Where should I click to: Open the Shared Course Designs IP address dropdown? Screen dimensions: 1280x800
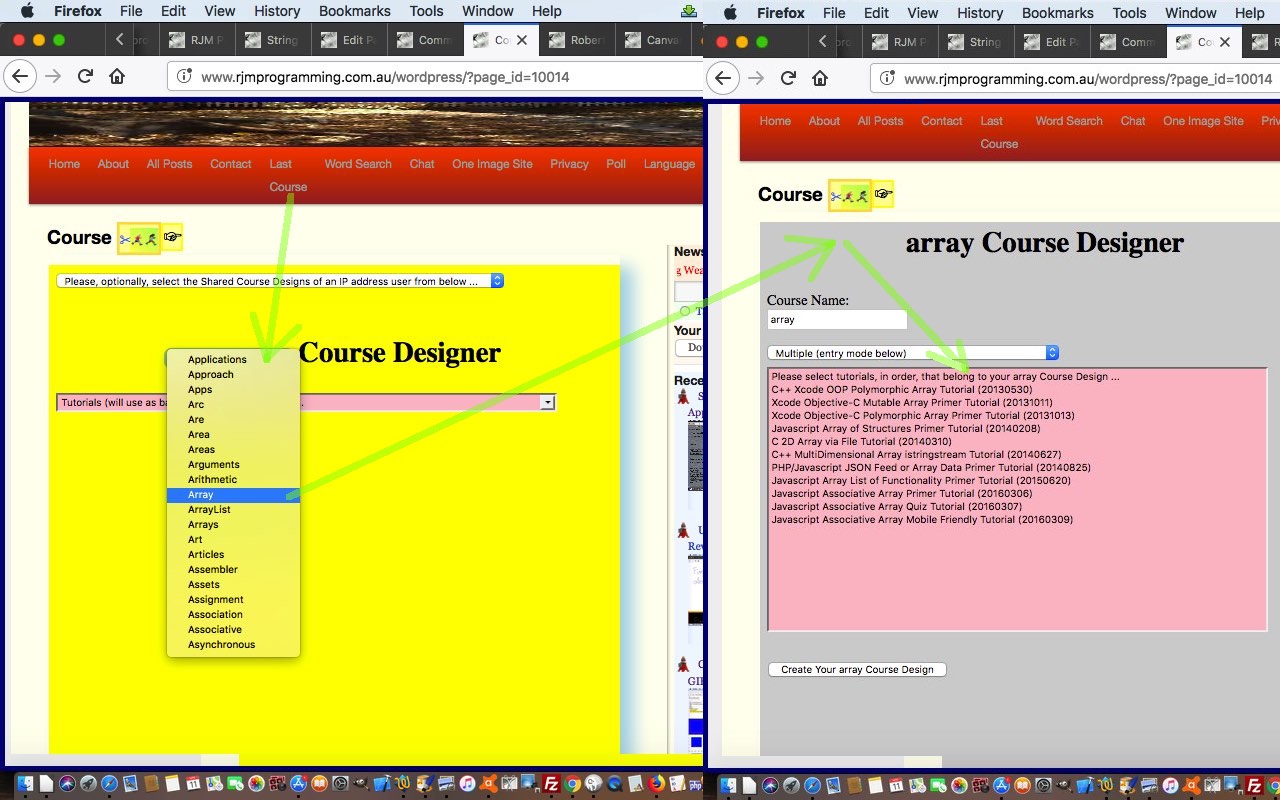tap(280, 281)
